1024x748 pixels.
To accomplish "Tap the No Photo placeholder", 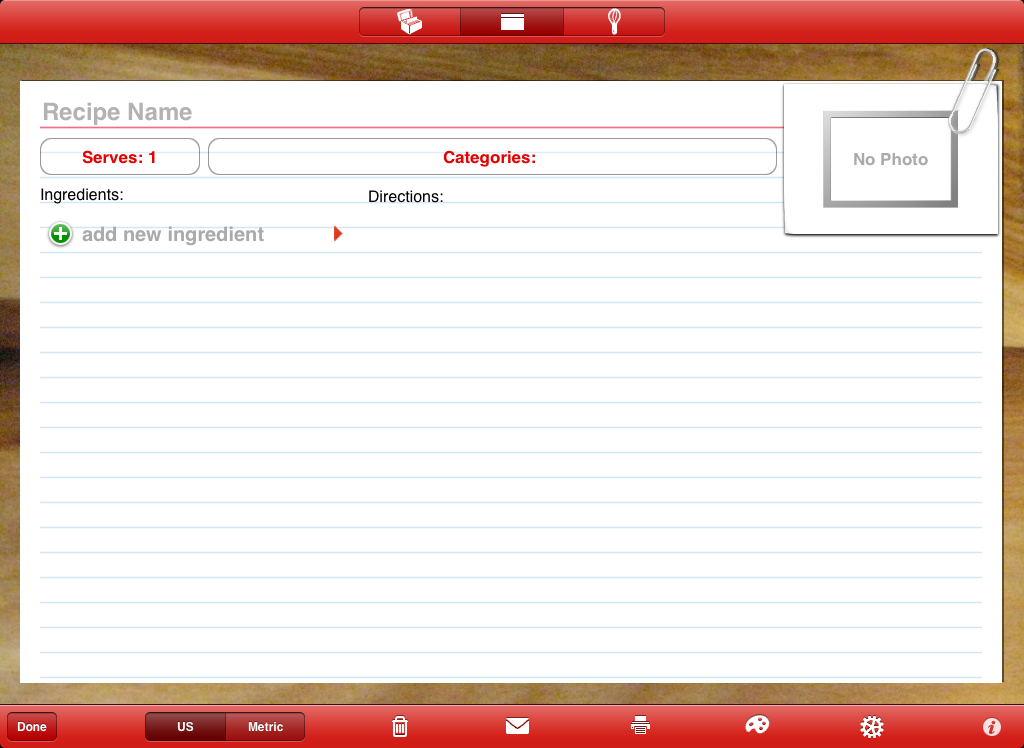I will [x=889, y=159].
